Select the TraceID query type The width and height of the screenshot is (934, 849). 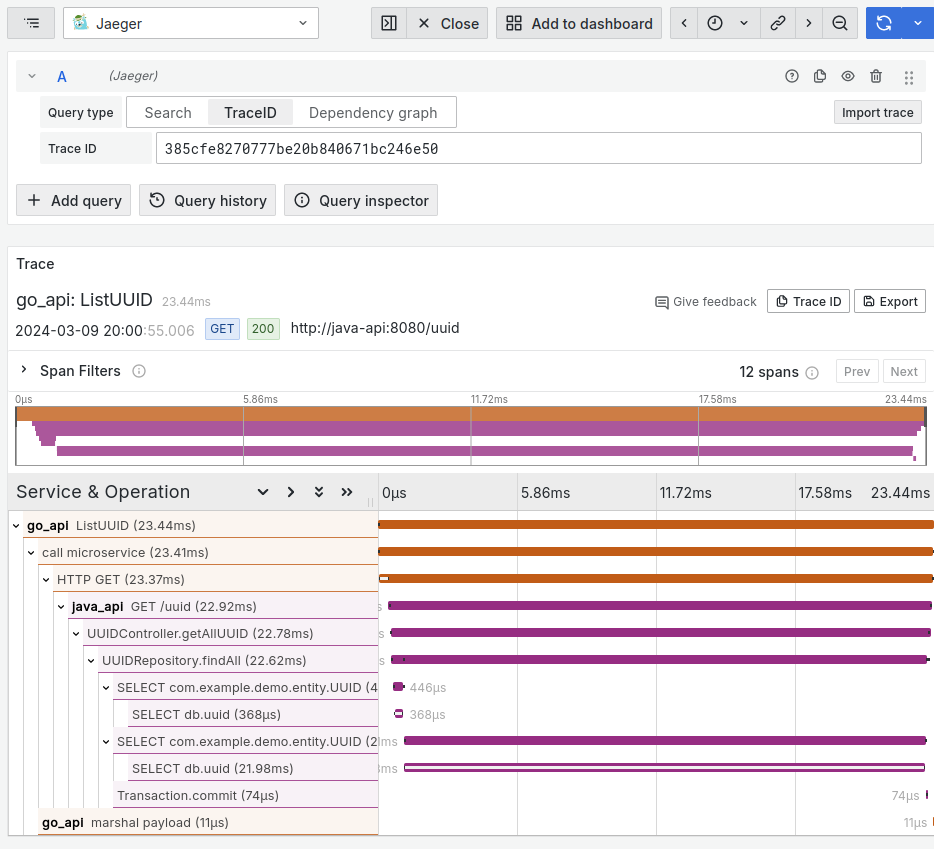[250, 113]
